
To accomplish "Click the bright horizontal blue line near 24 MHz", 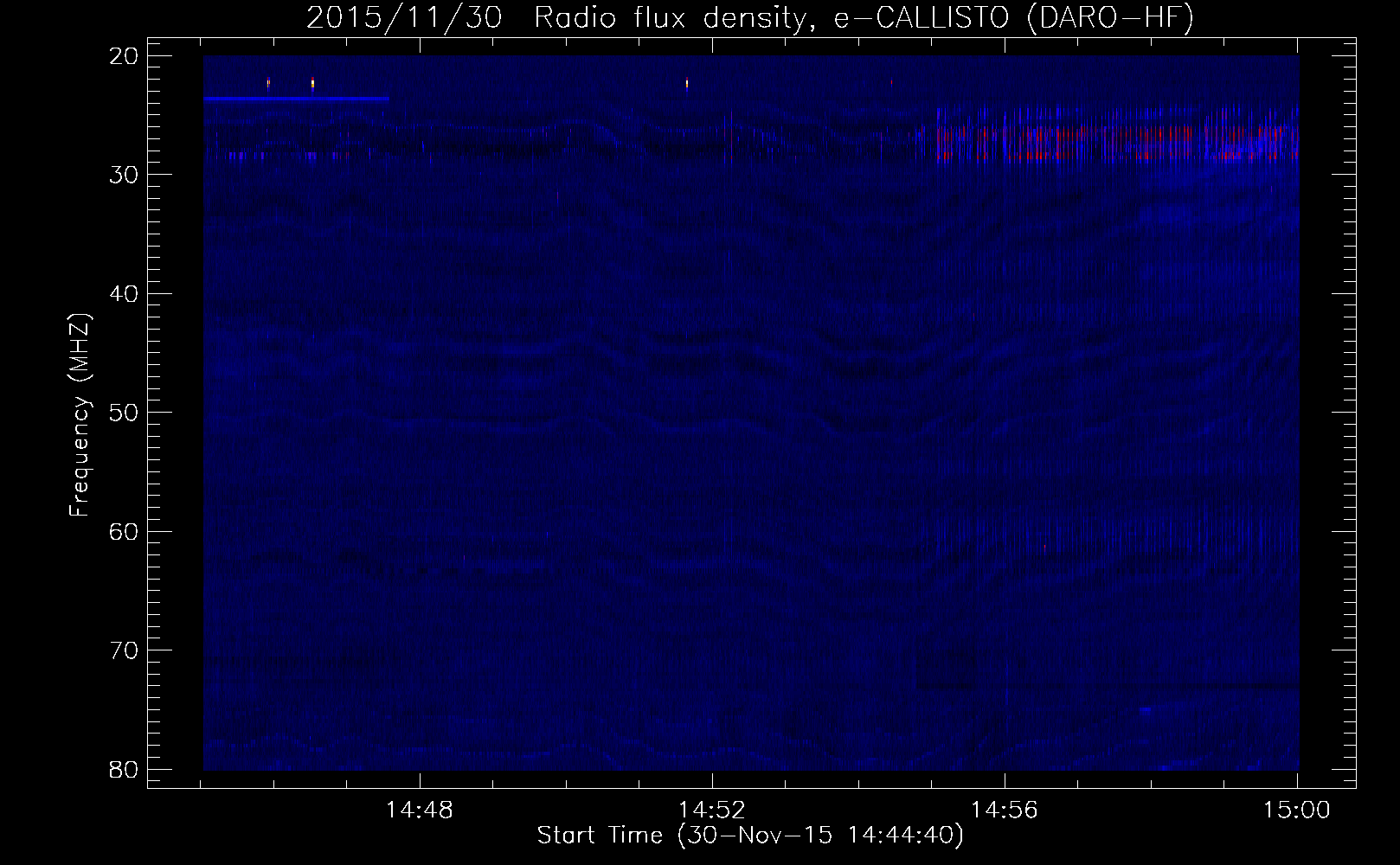I will pos(297,99).
